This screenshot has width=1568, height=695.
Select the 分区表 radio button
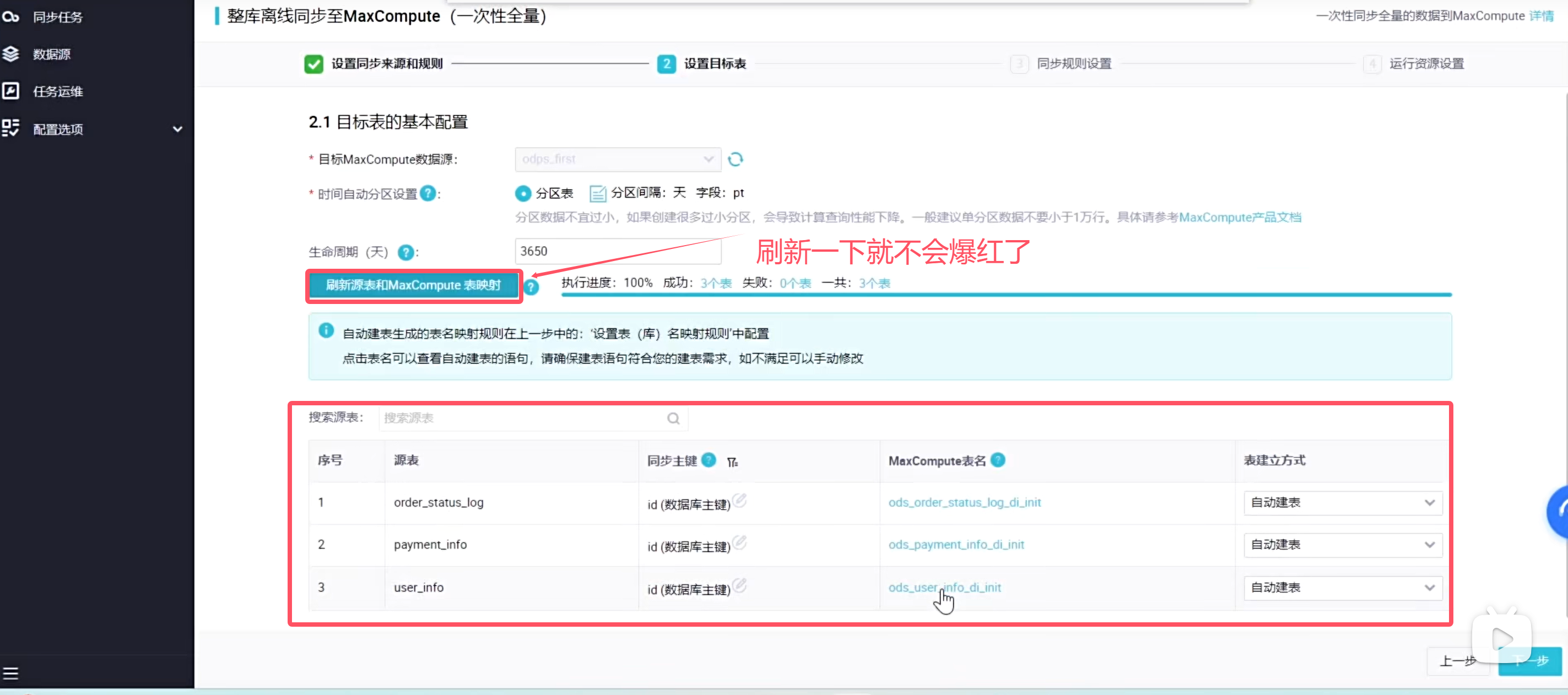tap(522, 193)
